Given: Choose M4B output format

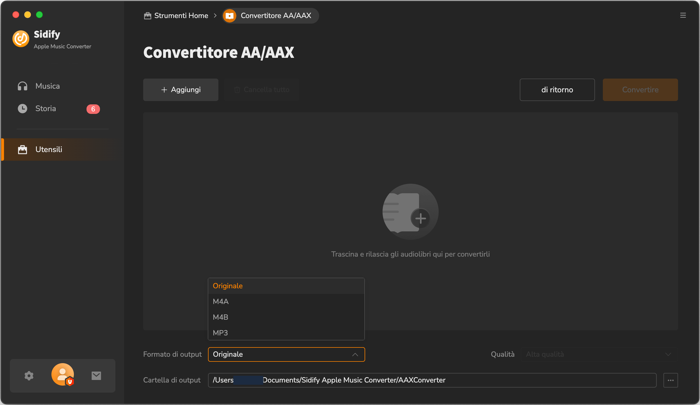Looking at the screenshot, I should pyautogui.click(x=286, y=317).
